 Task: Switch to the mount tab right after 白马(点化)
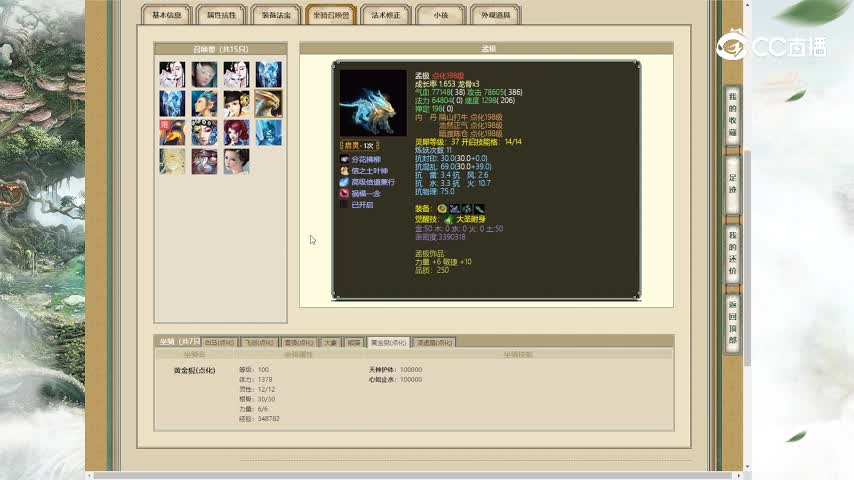tap(259, 342)
